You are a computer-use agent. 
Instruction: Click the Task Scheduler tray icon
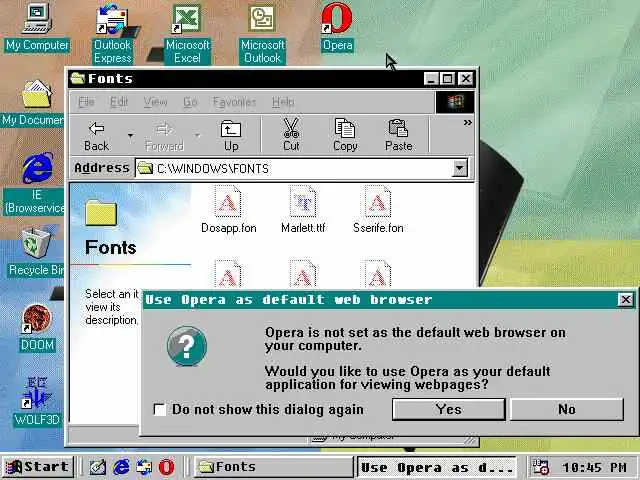(x=540, y=467)
